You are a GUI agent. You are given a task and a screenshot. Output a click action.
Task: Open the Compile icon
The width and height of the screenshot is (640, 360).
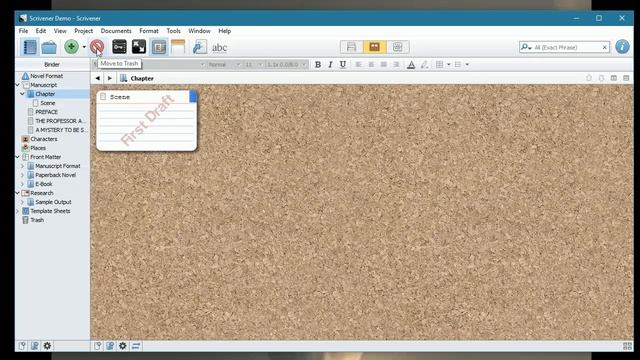(x=200, y=47)
